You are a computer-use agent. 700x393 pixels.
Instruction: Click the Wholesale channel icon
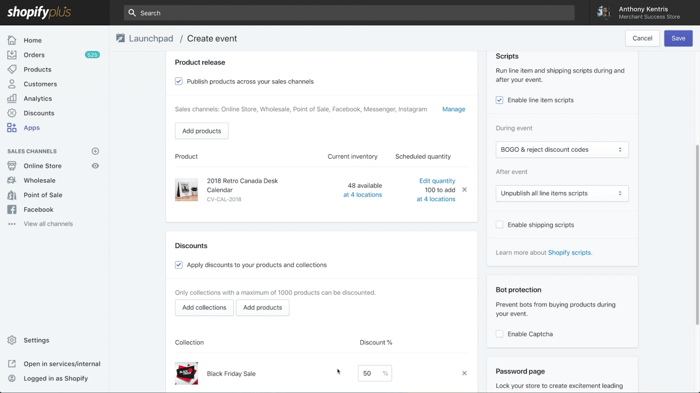[x=12, y=180]
